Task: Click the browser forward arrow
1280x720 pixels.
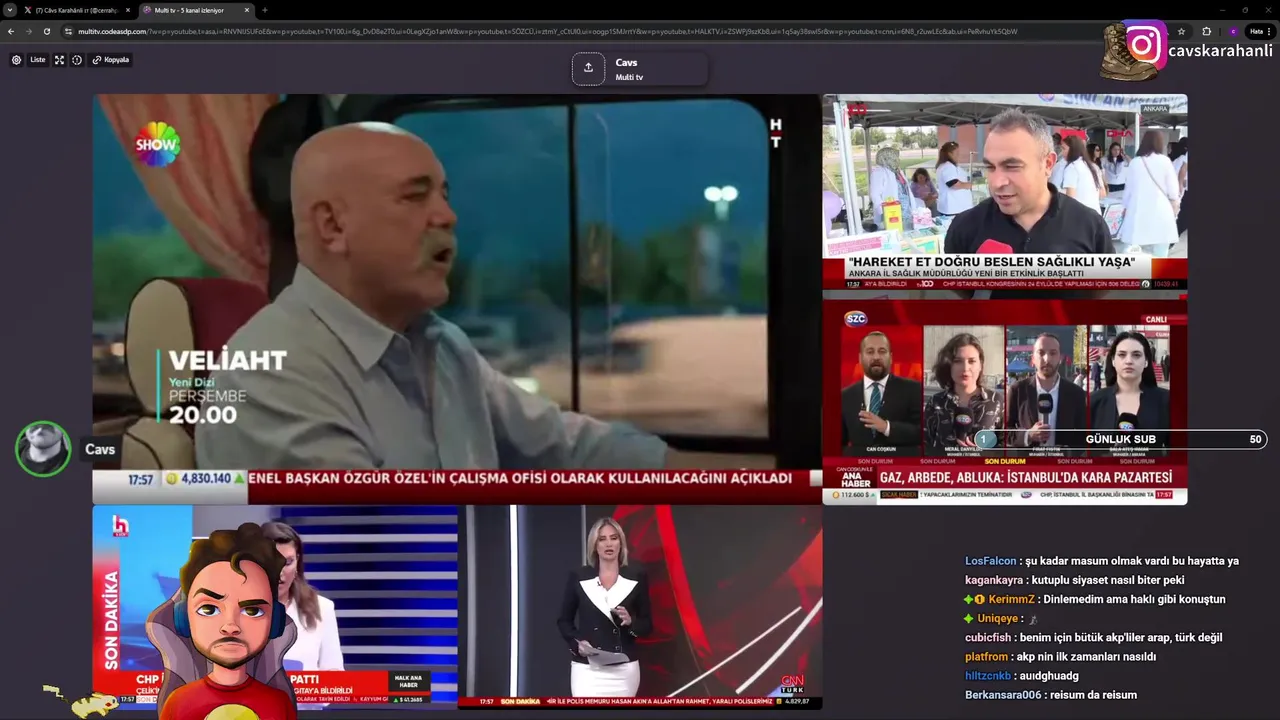Action: (28, 31)
